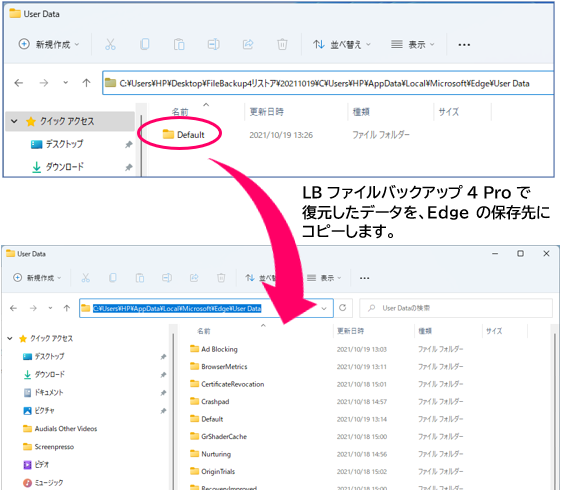
Task: Click the User Dataの検索 search box
Action: (x=456, y=308)
